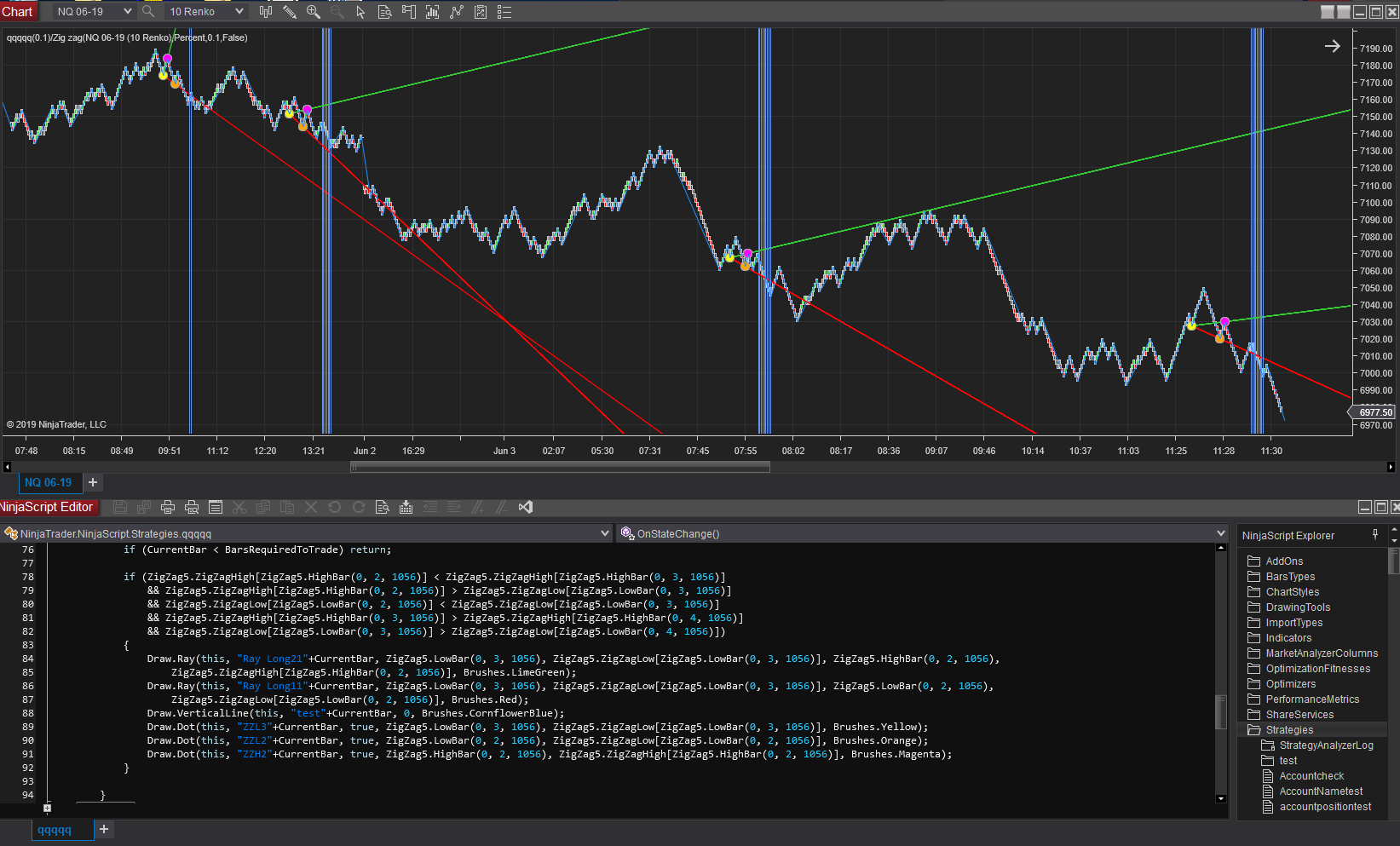Click the bar style icon in chart toolbar
The width and height of the screenshot is (1400, 846).
click(x=266, y=12)
